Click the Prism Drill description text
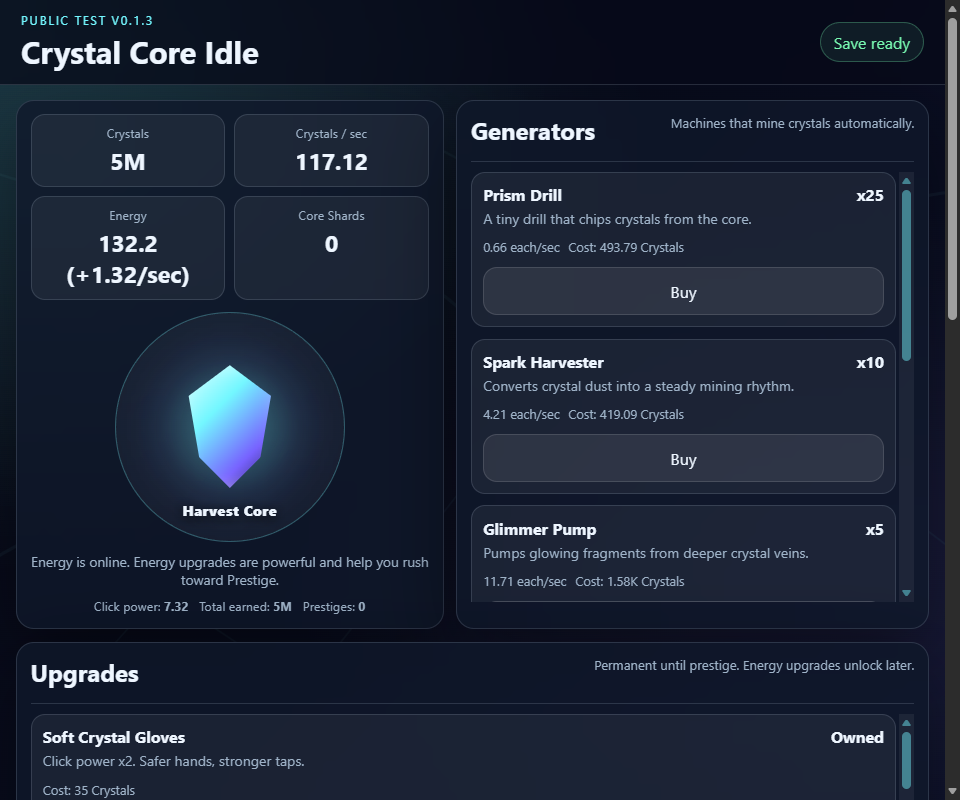 pyautogui.click(x=617, y=219)
